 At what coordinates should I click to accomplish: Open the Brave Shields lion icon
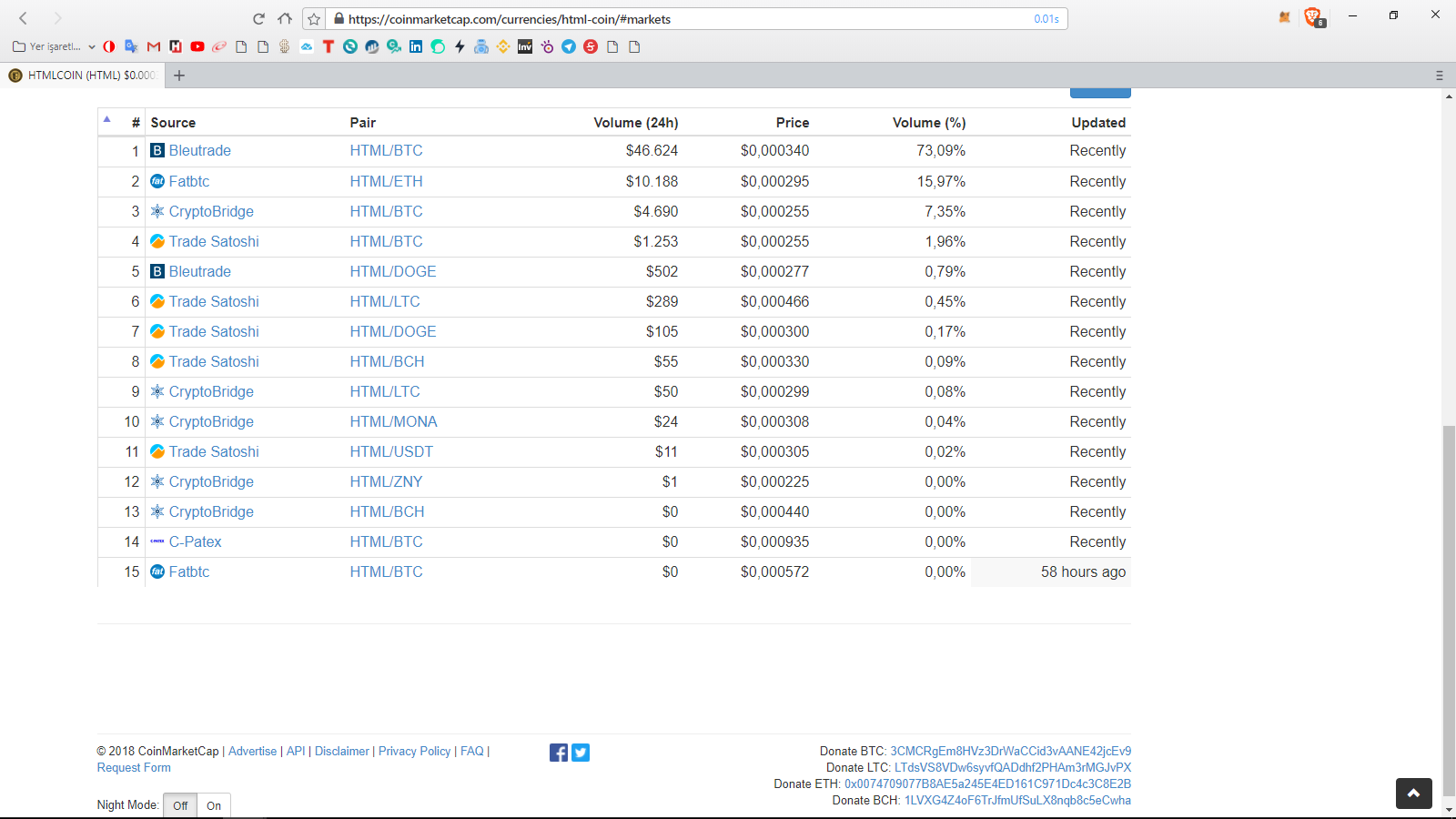(1313, 17)
